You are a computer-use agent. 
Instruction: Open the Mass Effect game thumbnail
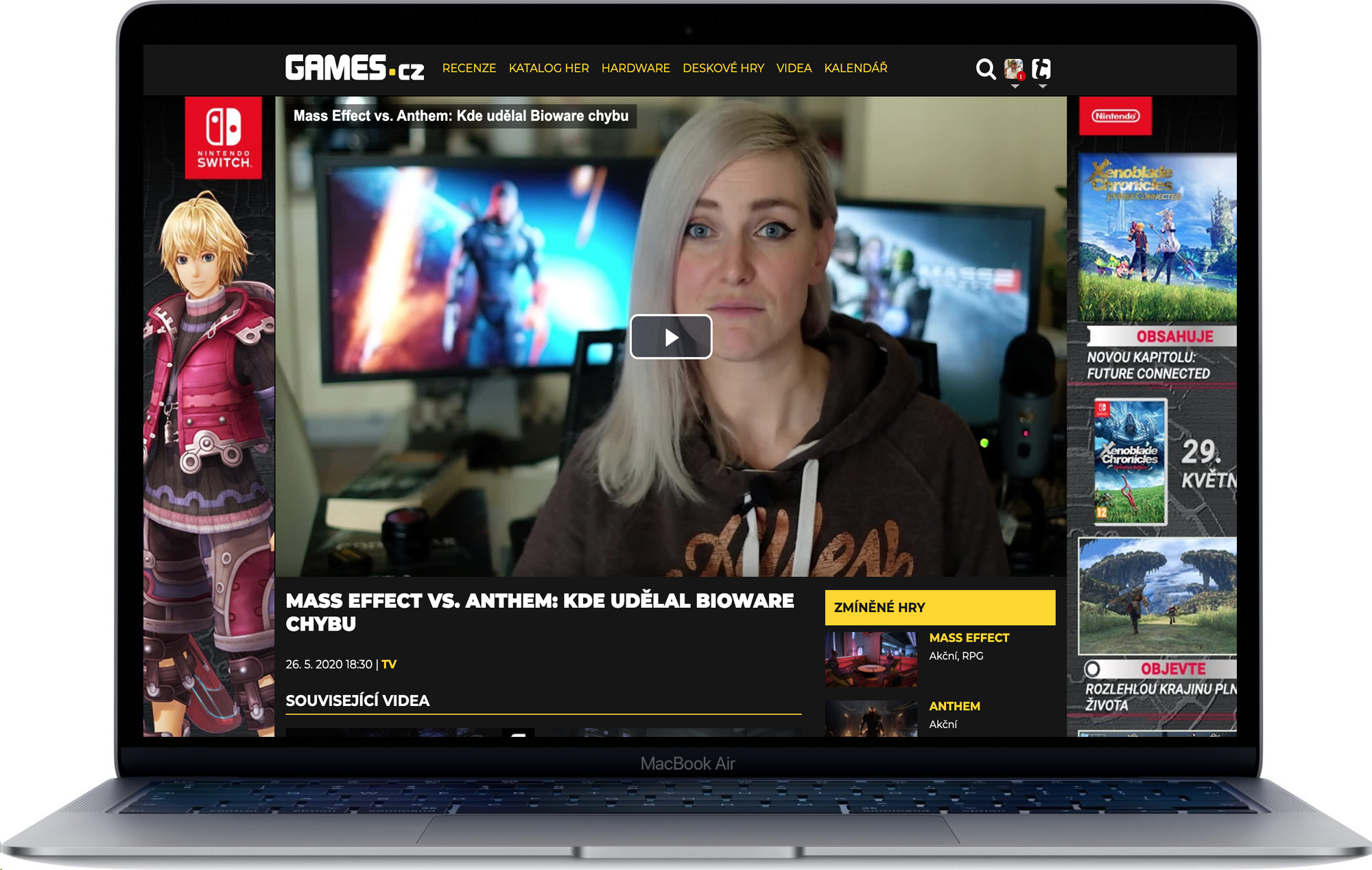point(871,659)
